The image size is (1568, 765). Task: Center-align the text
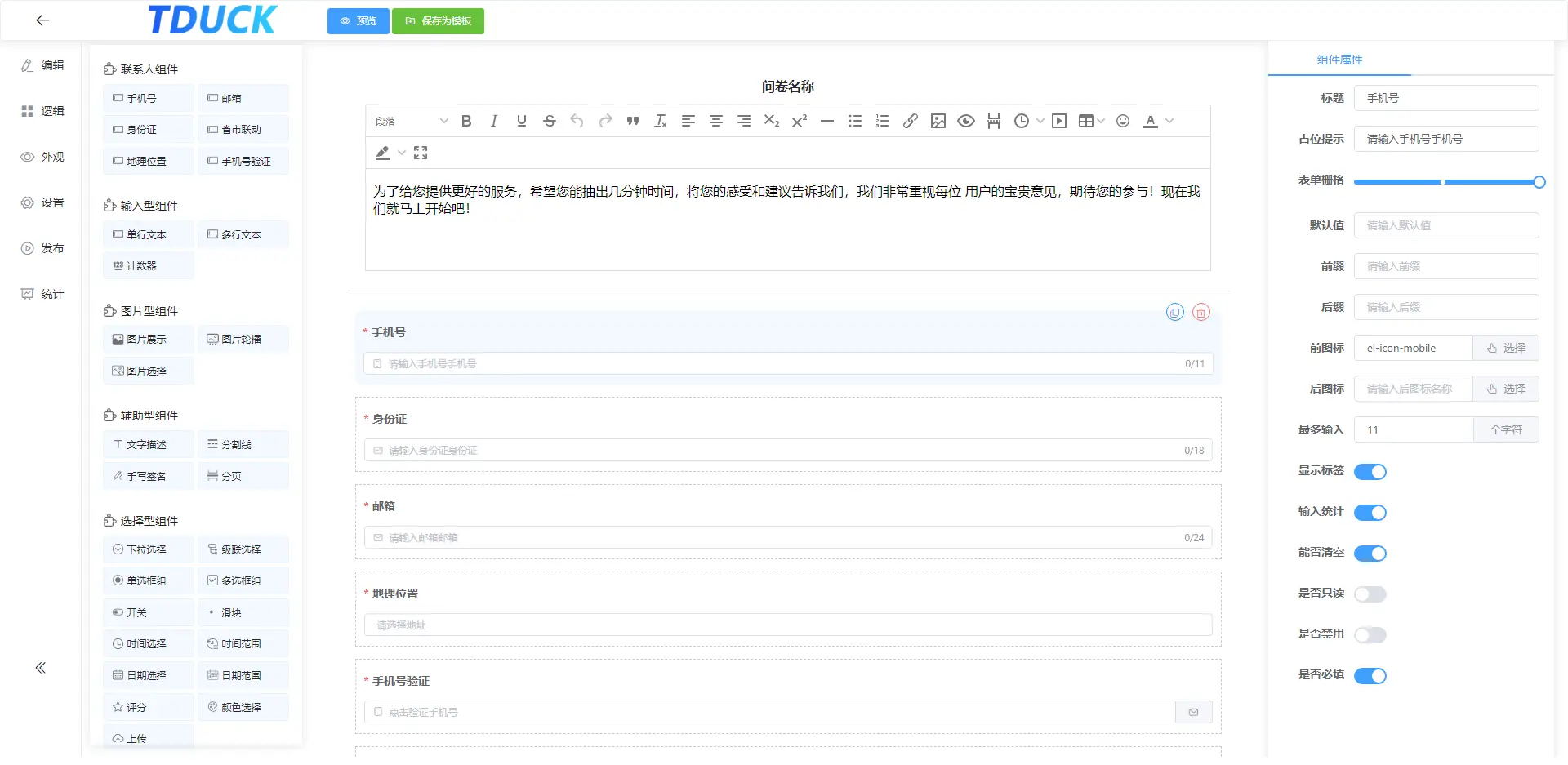(716, 121)
